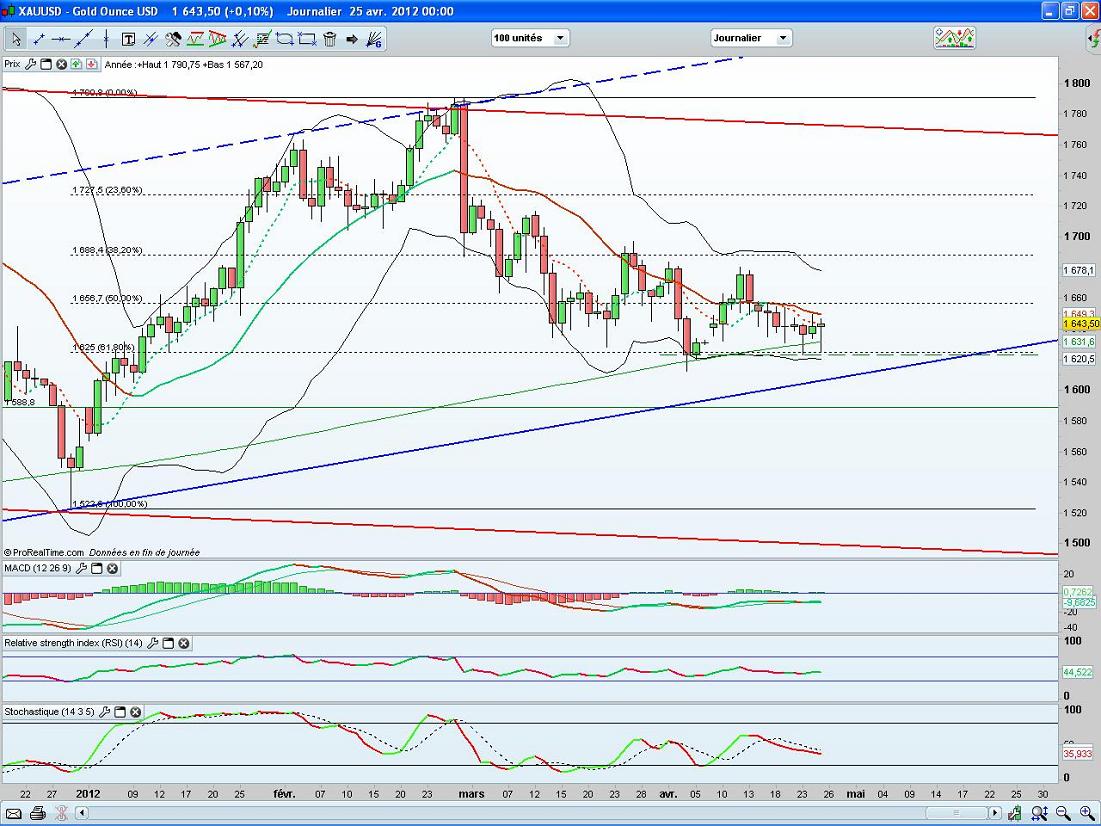This screenshot has width=1101, height=826.
Task: Select the black right arrow tool
Action: click(x=352, y=39)
